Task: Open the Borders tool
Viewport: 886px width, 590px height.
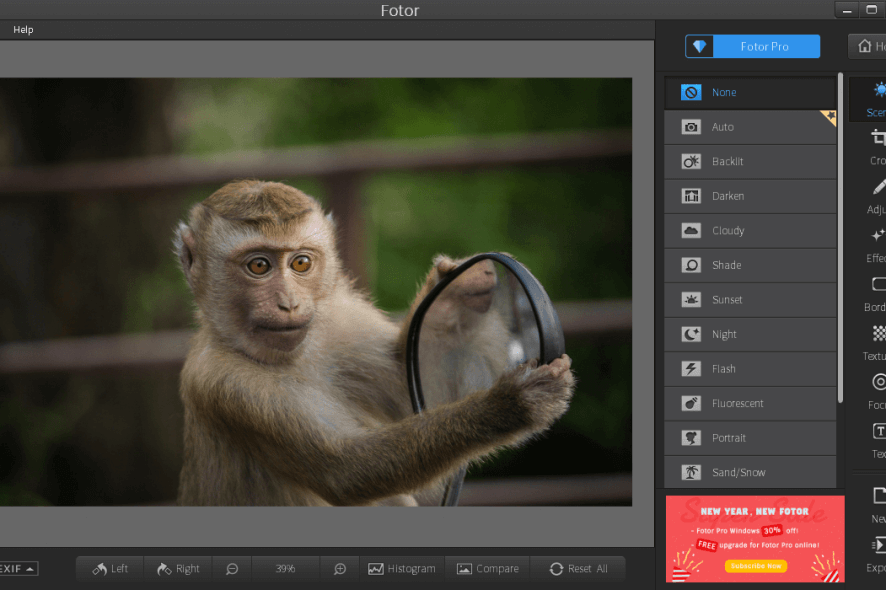Action: [x=876, y=294]
